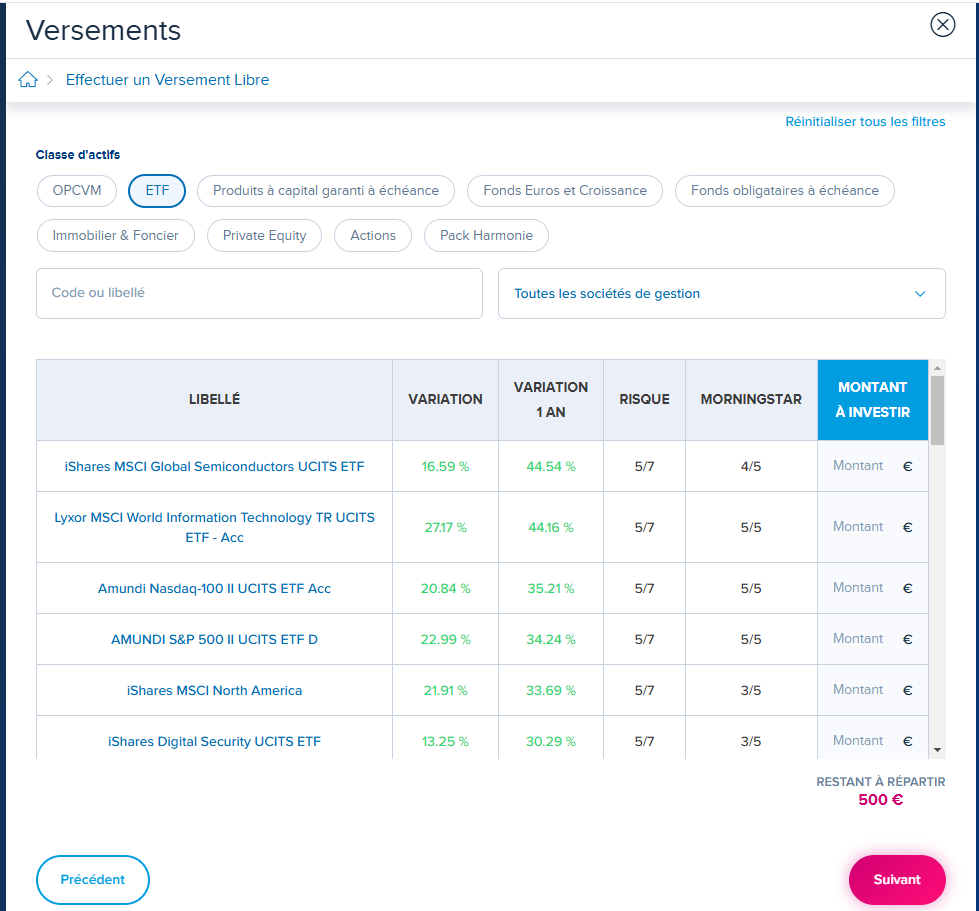This screenshot has width=979, height=911.
Task: Select the Actions filter chip
Action: [373, 235]
